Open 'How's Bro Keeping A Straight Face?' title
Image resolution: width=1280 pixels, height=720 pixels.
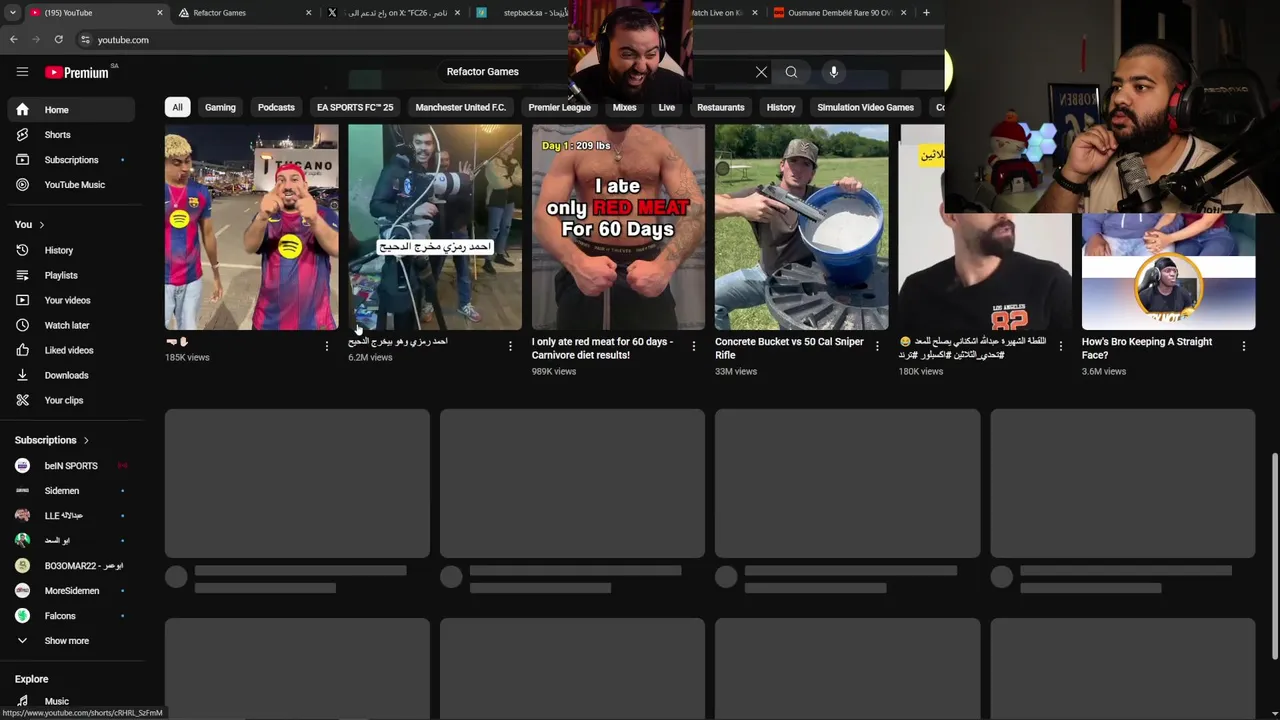coord(1147,348)
